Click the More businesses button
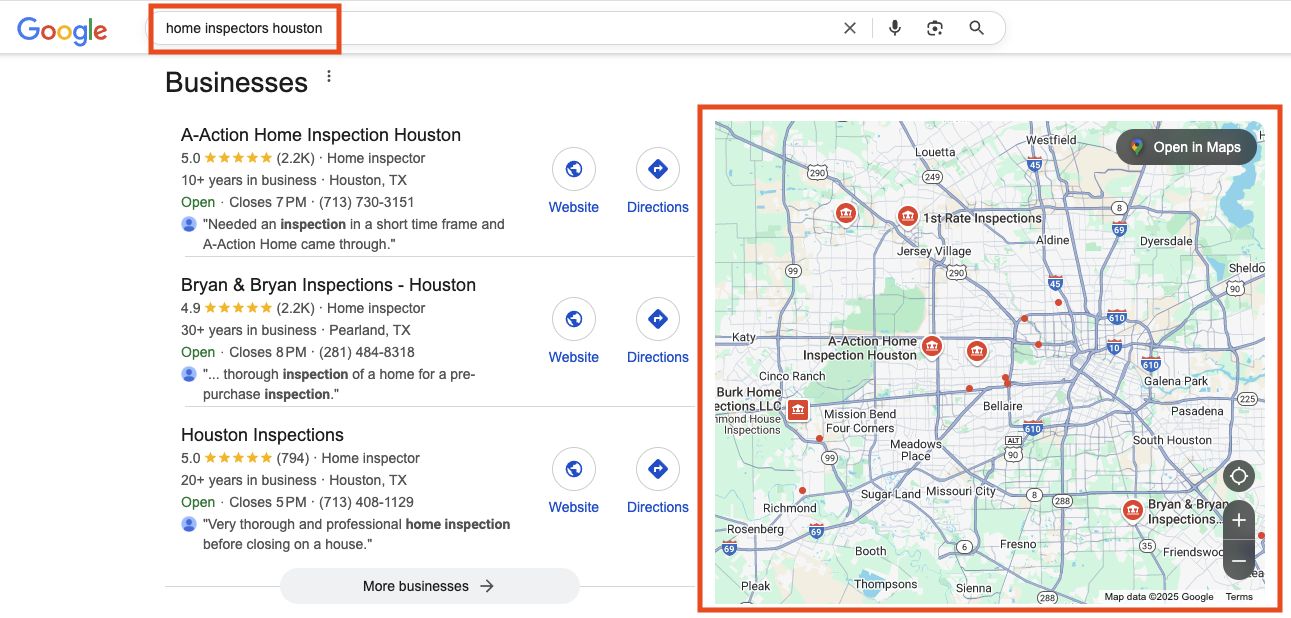This screenshot has width=1291, height=618. click(430, 586)
